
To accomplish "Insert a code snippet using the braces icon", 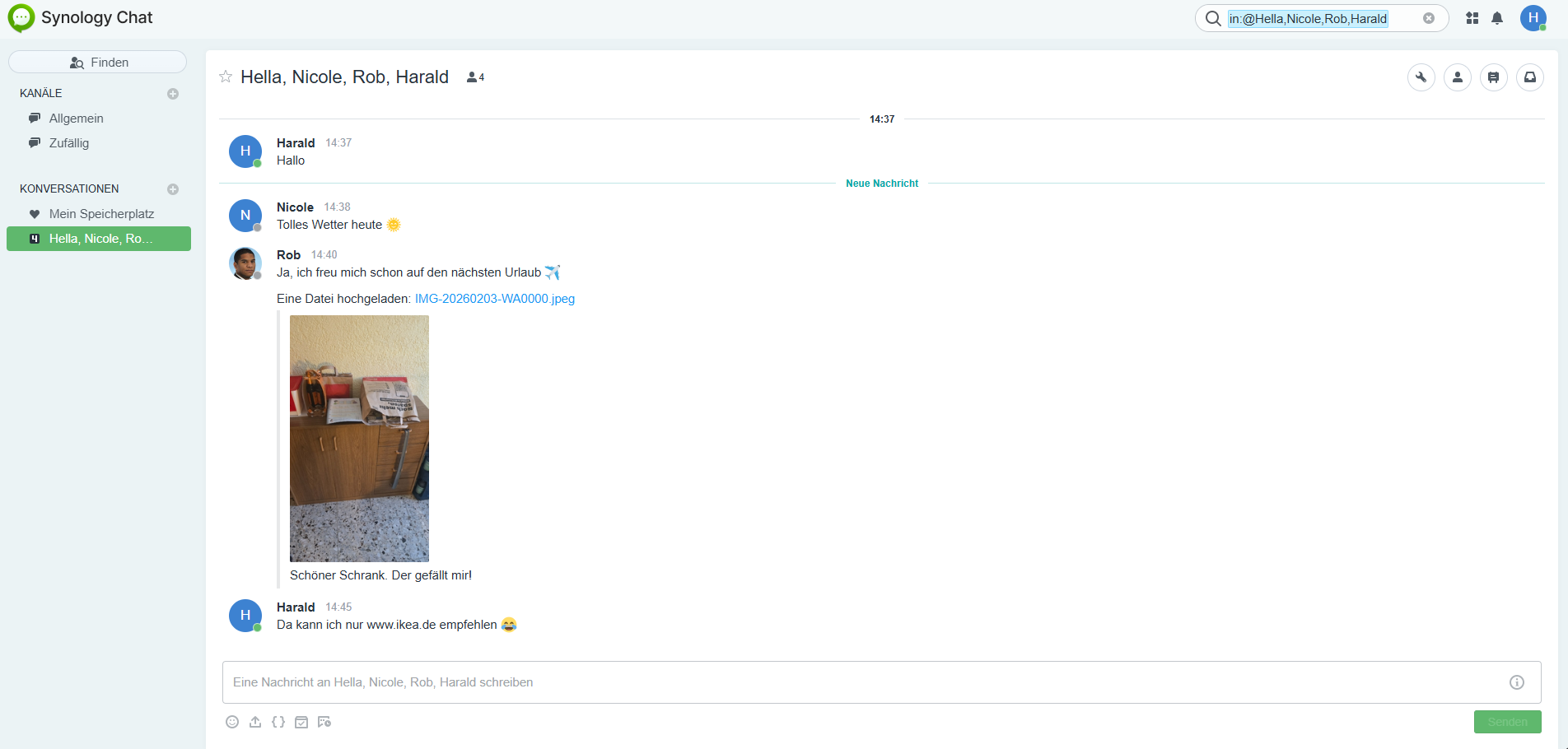I will tap(278, 722).
